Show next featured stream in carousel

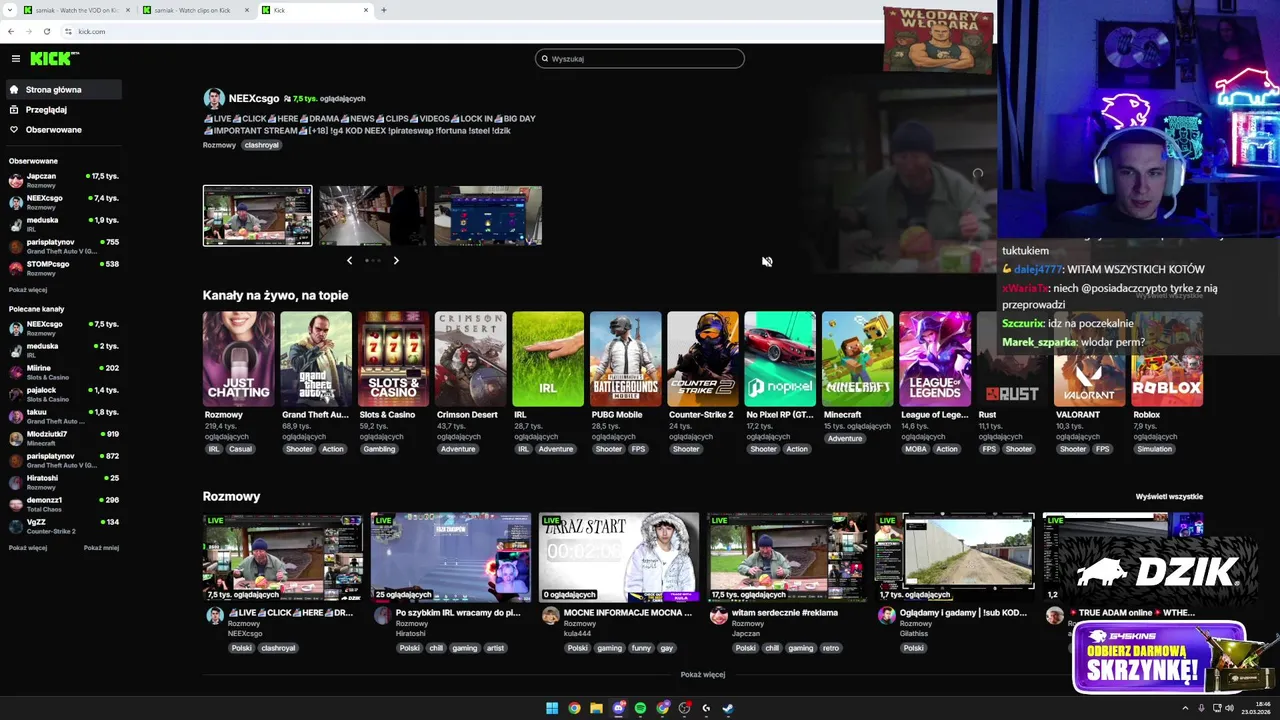[396, 260]
